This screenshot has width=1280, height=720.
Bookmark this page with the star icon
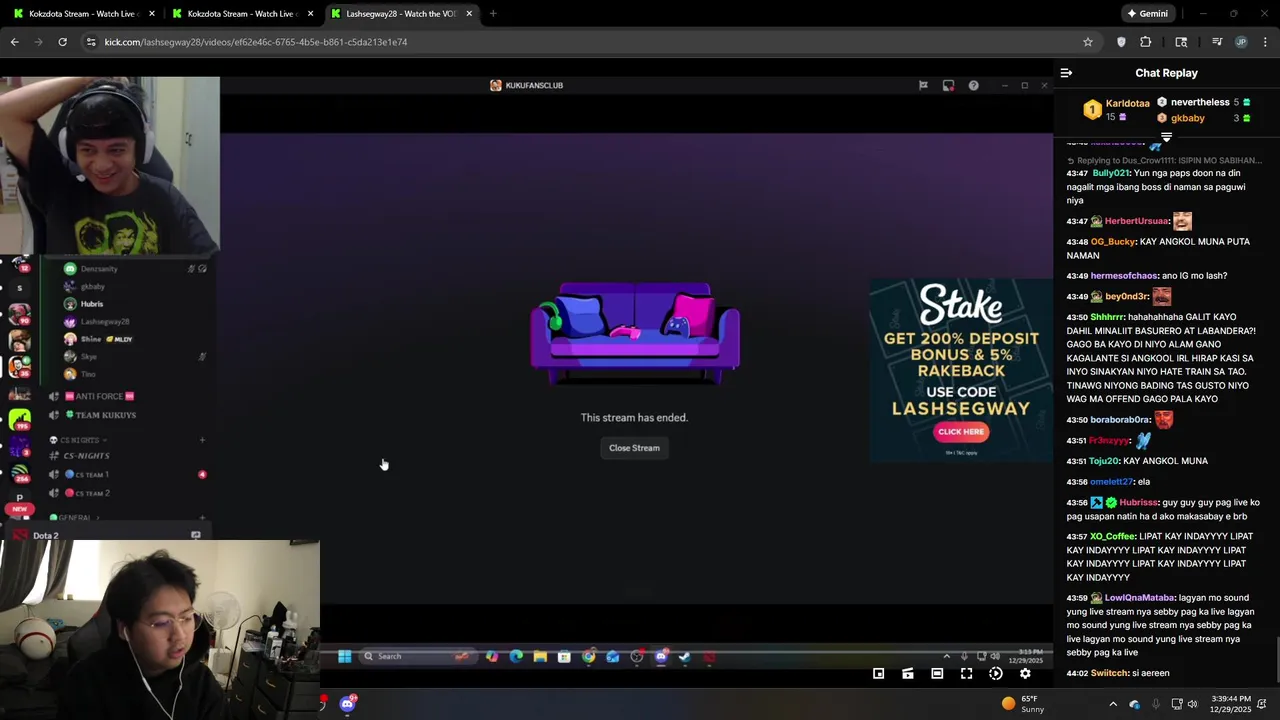(x=1088, y=42)
